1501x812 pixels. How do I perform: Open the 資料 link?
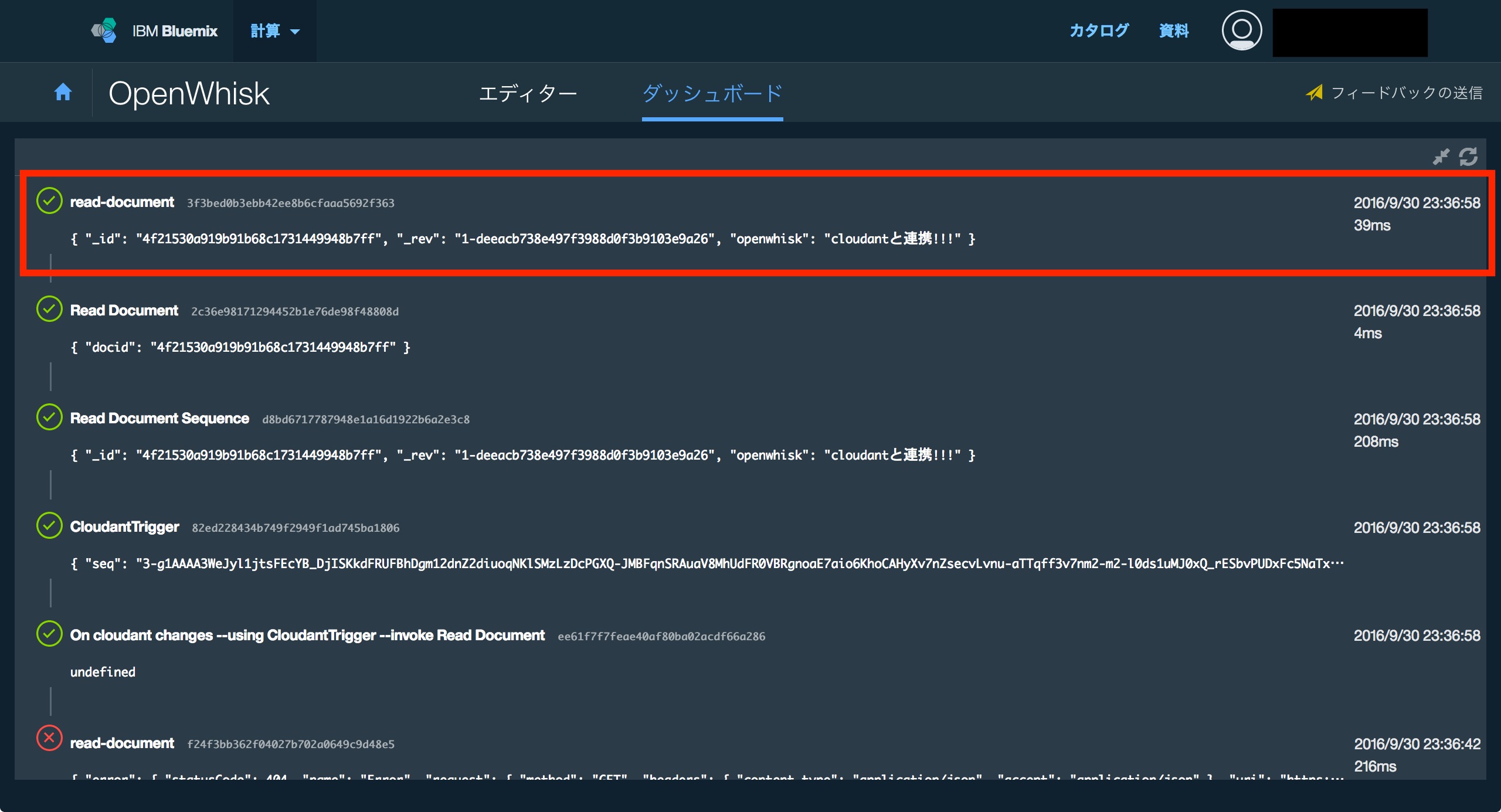[1174, 30]
